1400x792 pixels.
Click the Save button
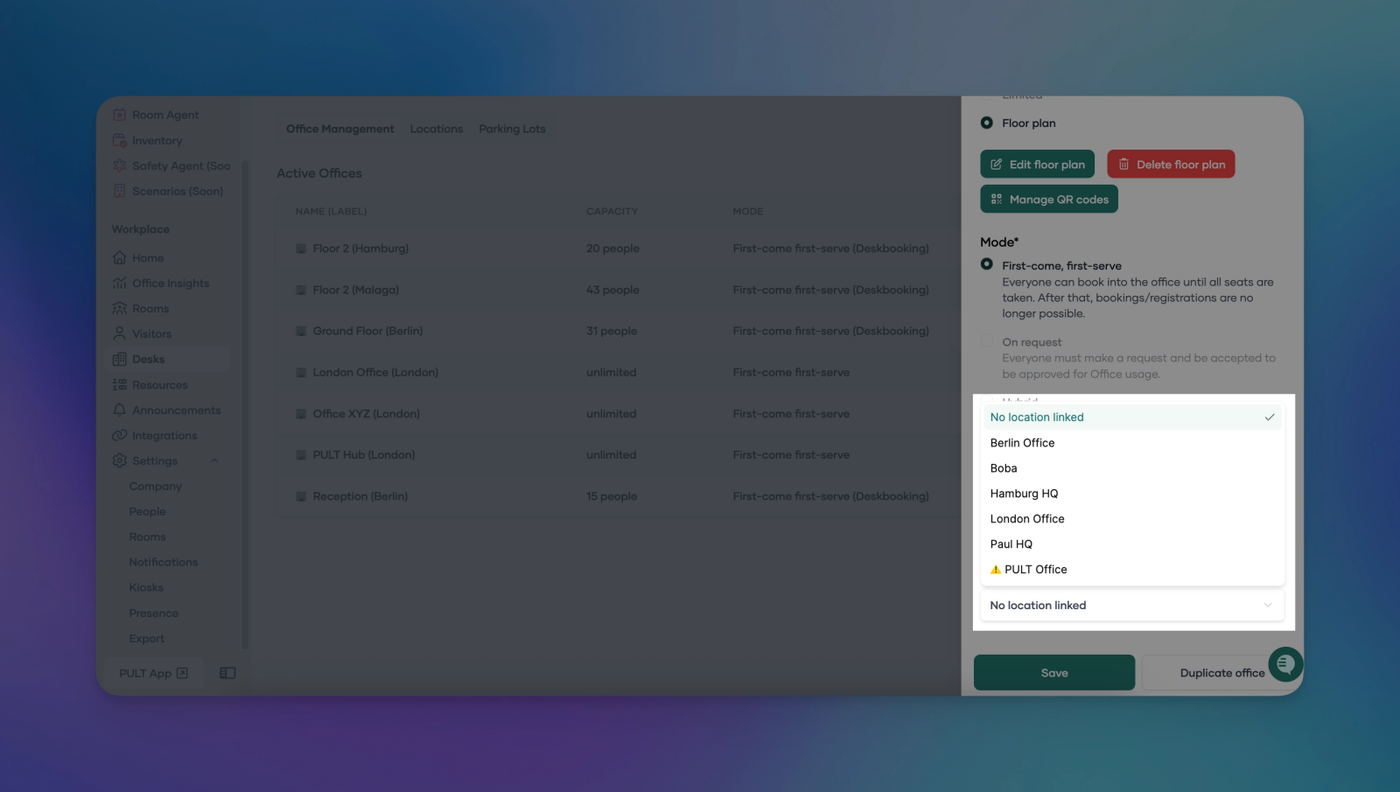coord(1054,673)
